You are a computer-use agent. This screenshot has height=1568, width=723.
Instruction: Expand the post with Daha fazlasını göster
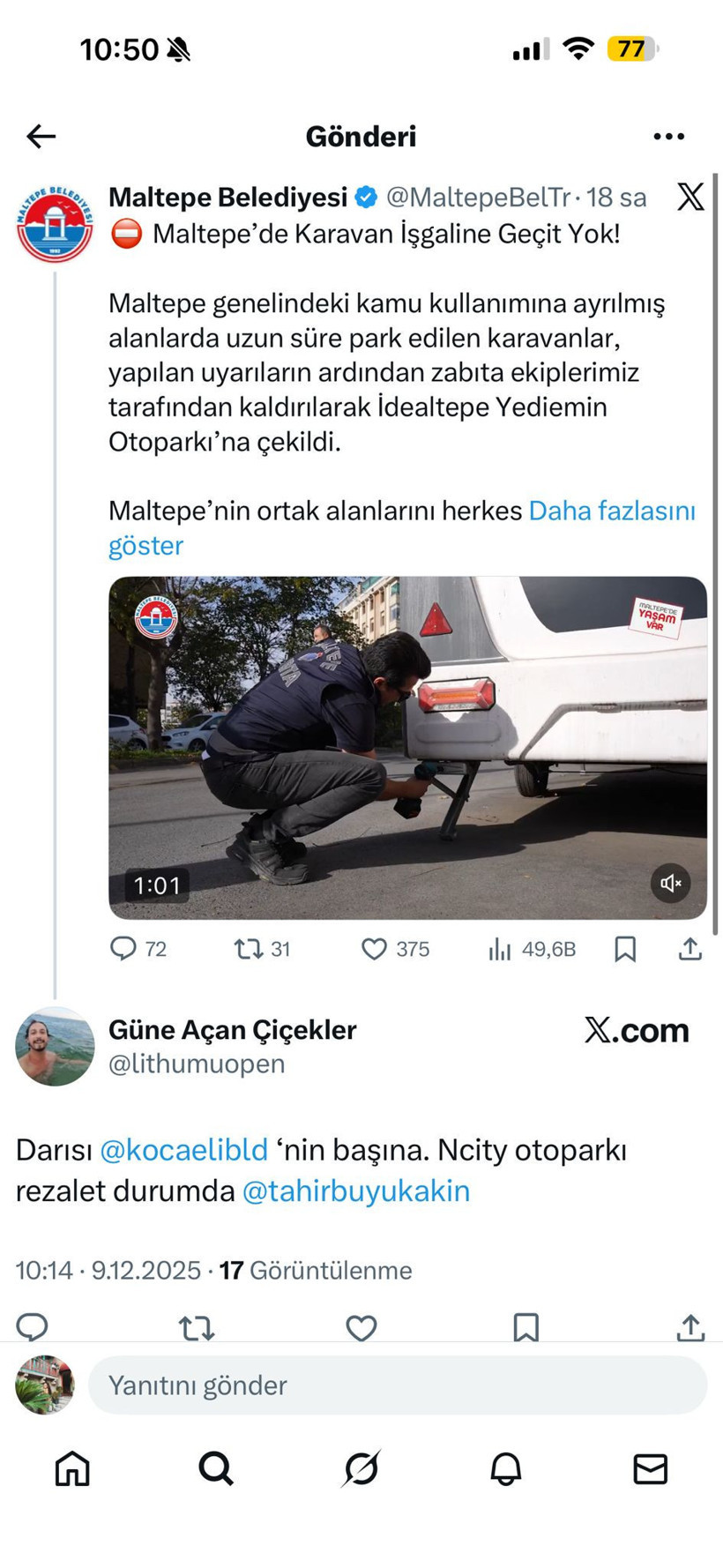612,511
